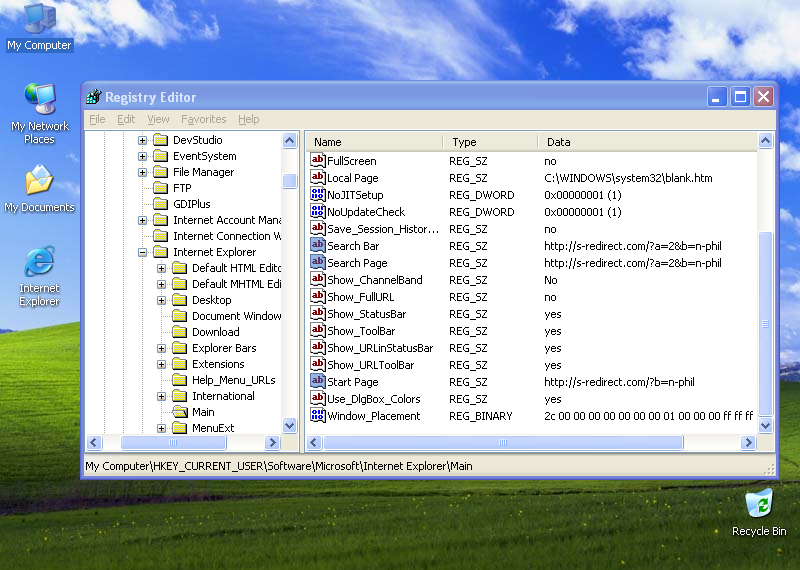Open the Edit menu
The image size is (800, 570).
coord(126,119)
